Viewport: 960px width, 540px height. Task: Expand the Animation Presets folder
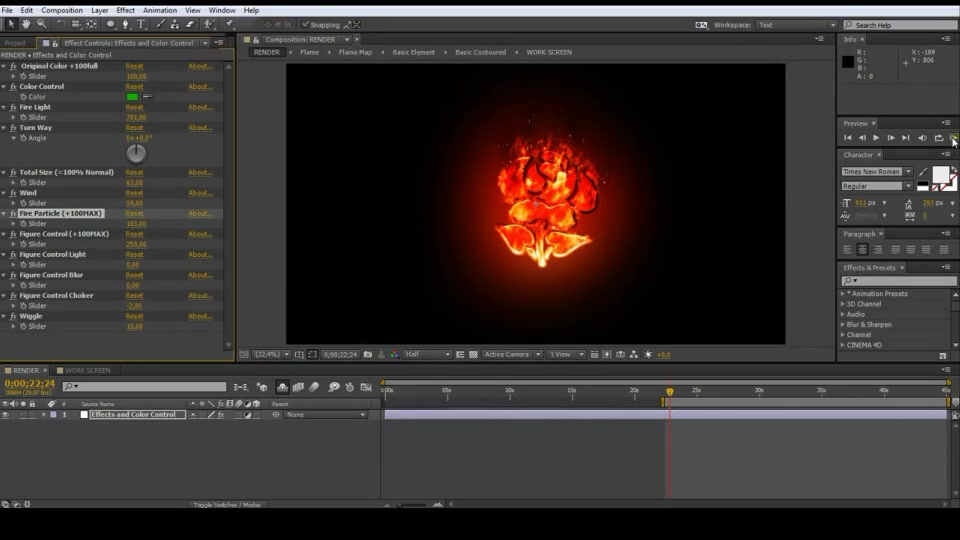(842, 294)
